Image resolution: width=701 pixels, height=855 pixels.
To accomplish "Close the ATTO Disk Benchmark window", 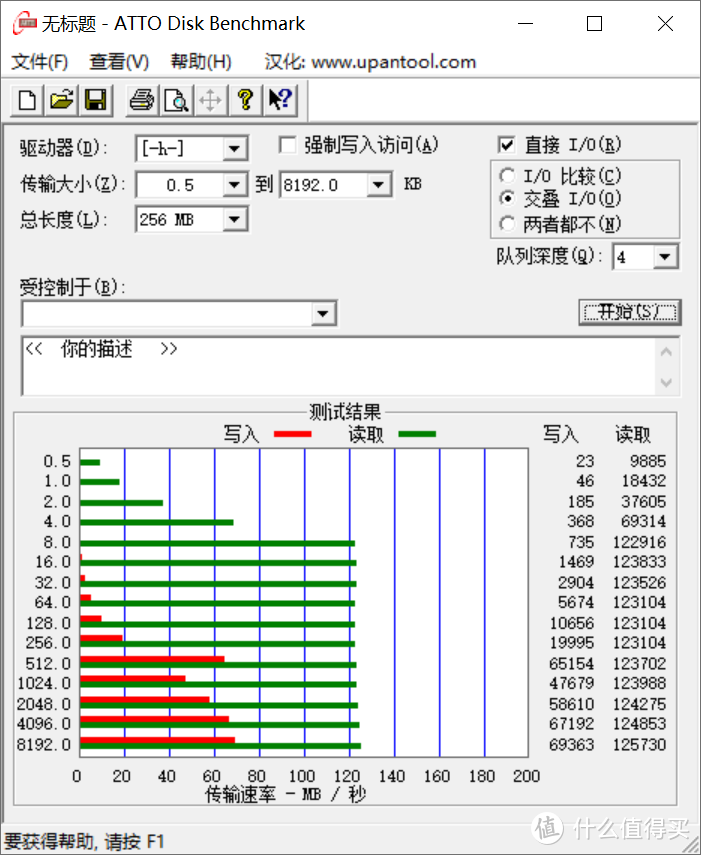I will point(665,23).
